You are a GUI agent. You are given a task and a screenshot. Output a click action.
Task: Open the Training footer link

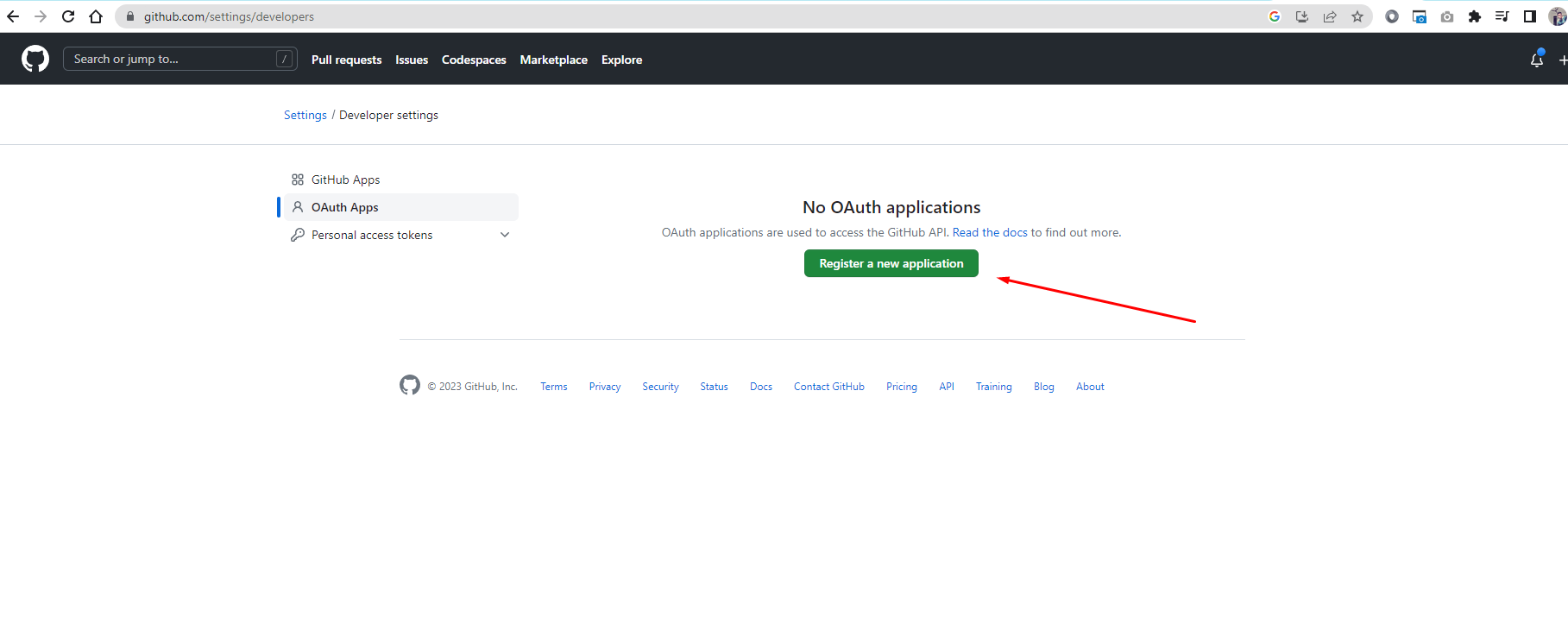(x=994, y=387)
